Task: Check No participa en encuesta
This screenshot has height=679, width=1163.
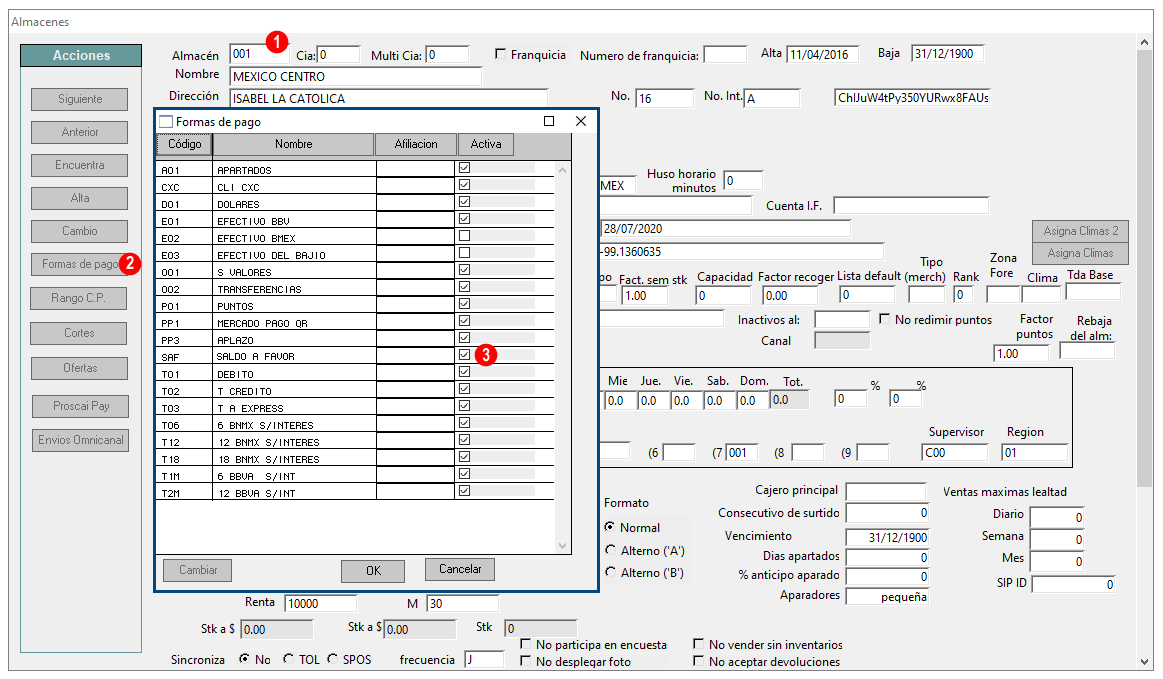Action: coord(526,644)
